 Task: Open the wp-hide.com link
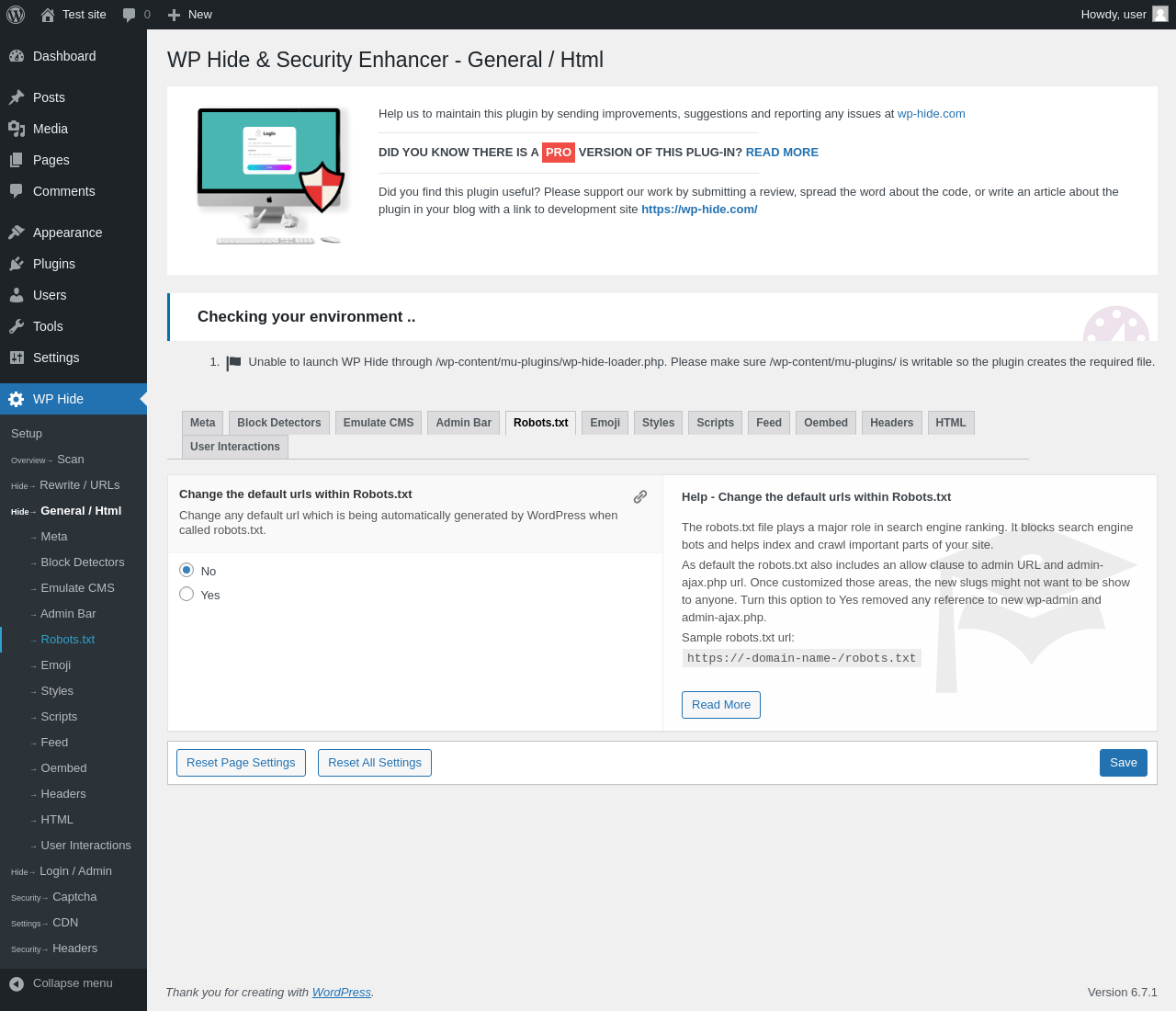tap(932, 114)
